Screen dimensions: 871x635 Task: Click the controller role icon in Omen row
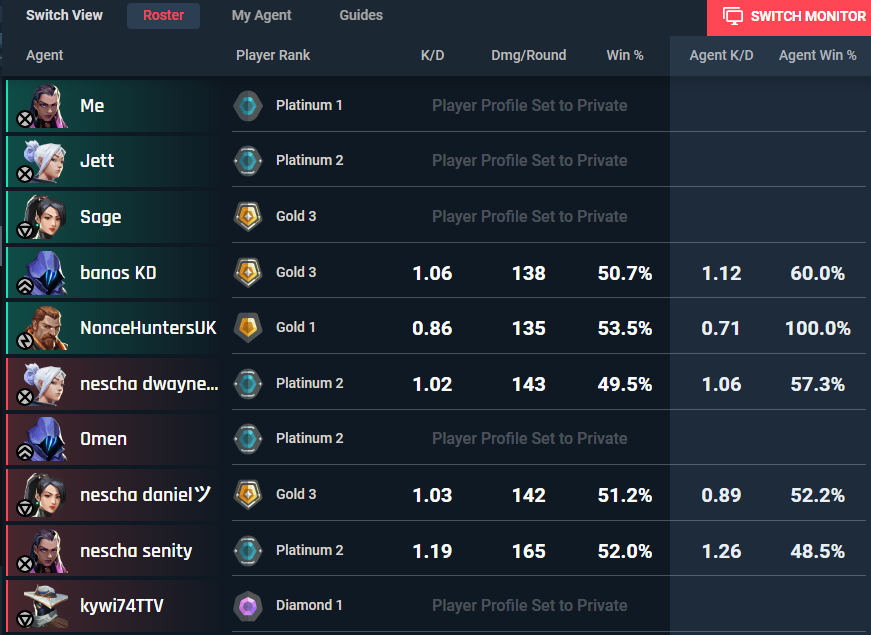click(x=25, y=452)
